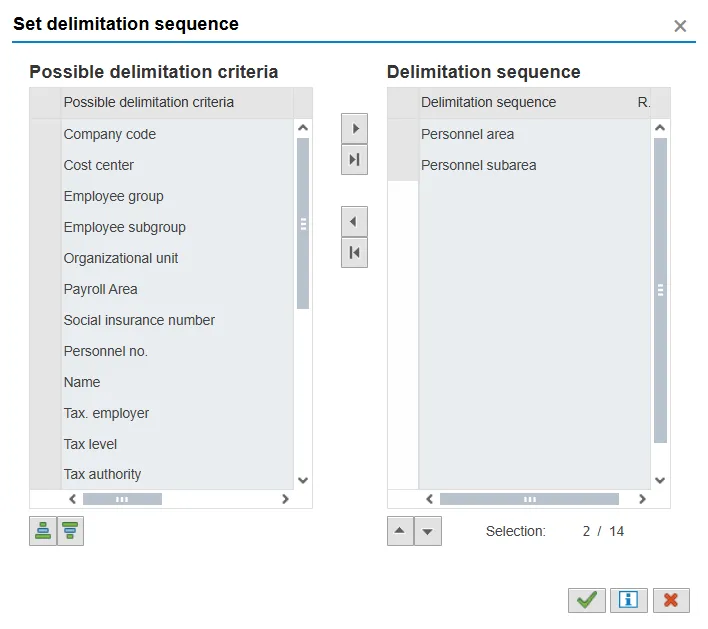This screenshot has height=629, width=708.
Task: Move sequence entry down with arrow
Action: coord(428,531)
